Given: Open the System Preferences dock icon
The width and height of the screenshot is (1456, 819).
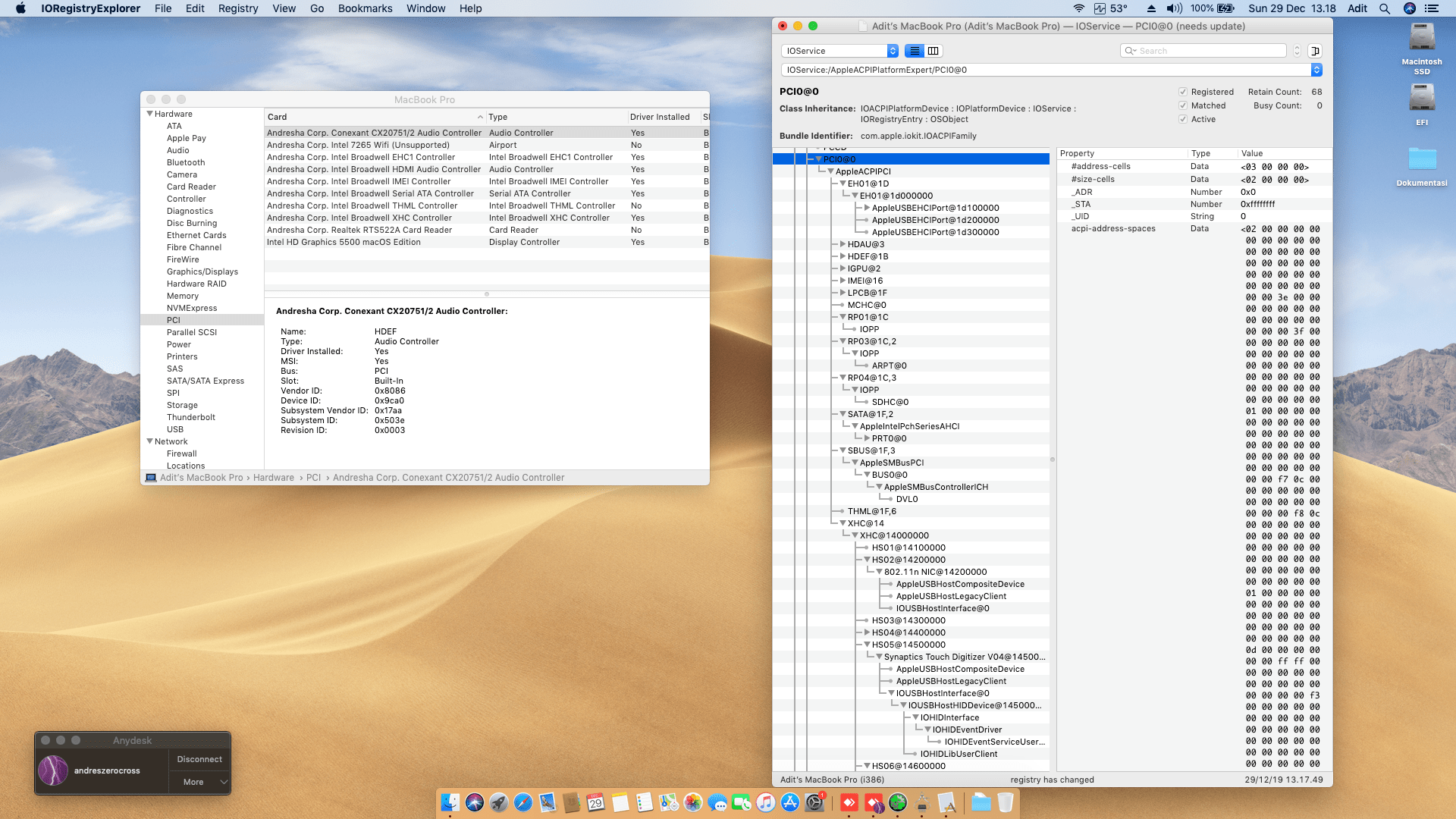Looking at the screenshot, I should 814,802.
